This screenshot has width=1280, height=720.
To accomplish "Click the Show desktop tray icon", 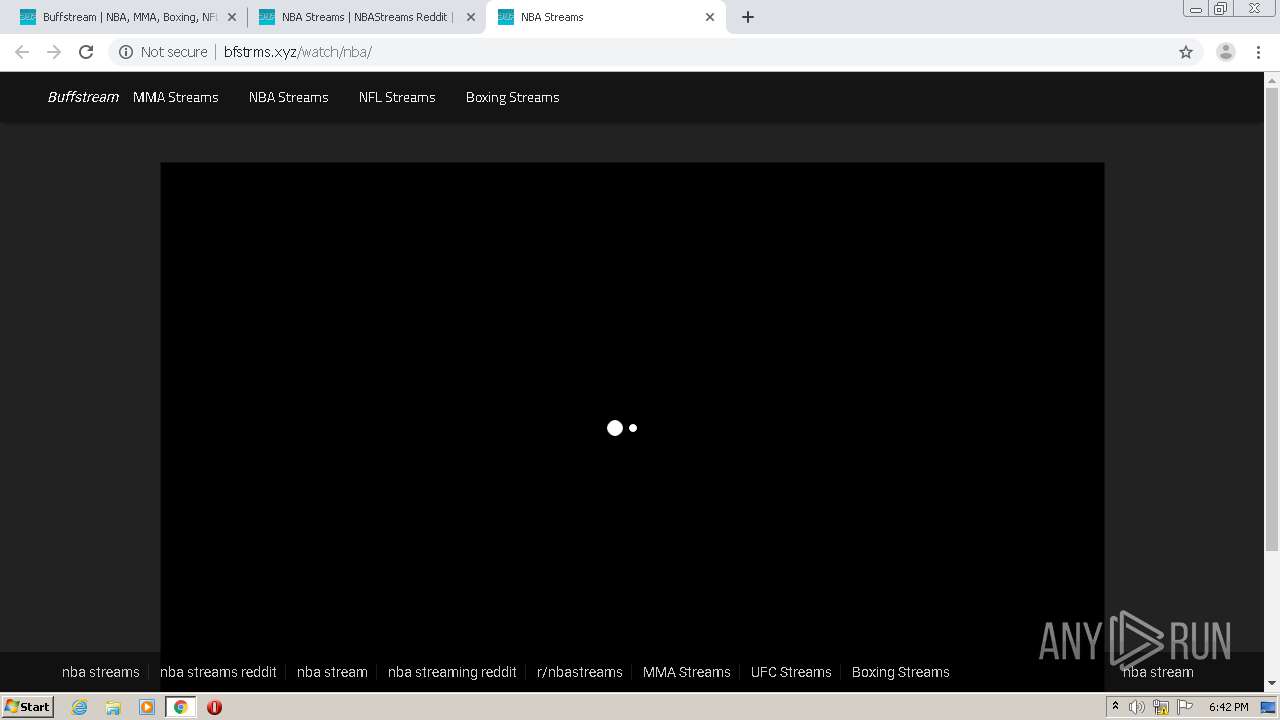I will pyautogui.click(x=1268, y=706).
